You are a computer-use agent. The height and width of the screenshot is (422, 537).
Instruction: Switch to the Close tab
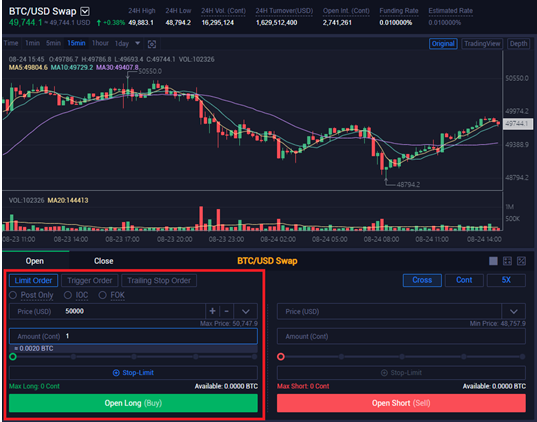pyautogui.click(x=104, y=261)
